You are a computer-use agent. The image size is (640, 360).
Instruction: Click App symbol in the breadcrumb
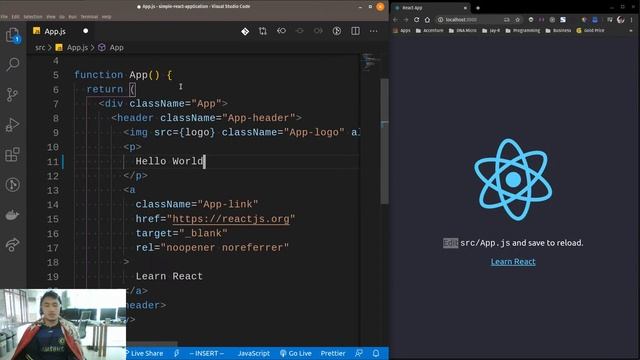coord(116,47)
